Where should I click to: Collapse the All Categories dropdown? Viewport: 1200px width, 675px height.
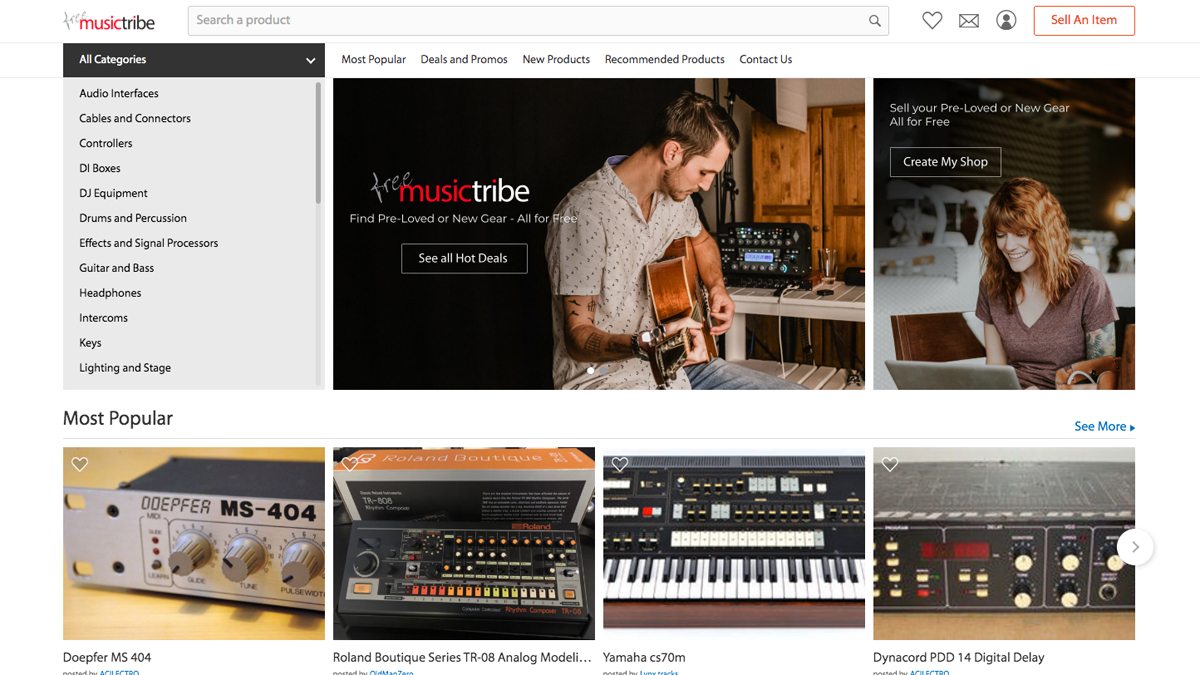tap(194, 60)
